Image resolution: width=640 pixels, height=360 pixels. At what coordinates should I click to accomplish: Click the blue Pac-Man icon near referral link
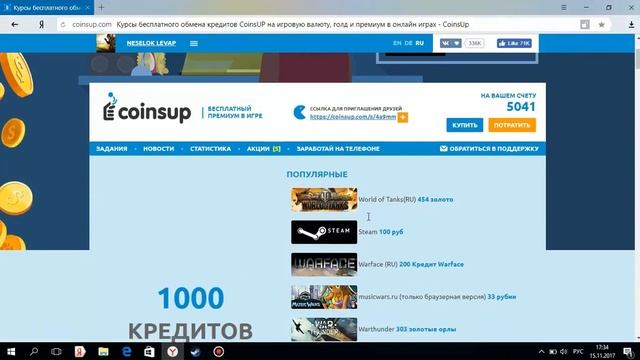pyautogui.click(x=299, y=113)
